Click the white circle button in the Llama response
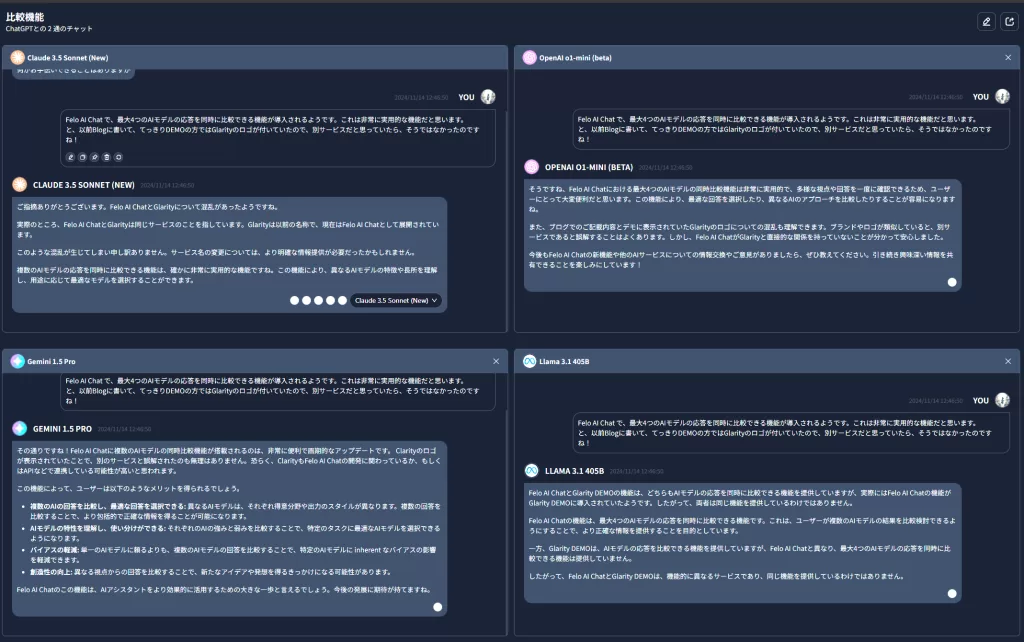 [952, 593]
